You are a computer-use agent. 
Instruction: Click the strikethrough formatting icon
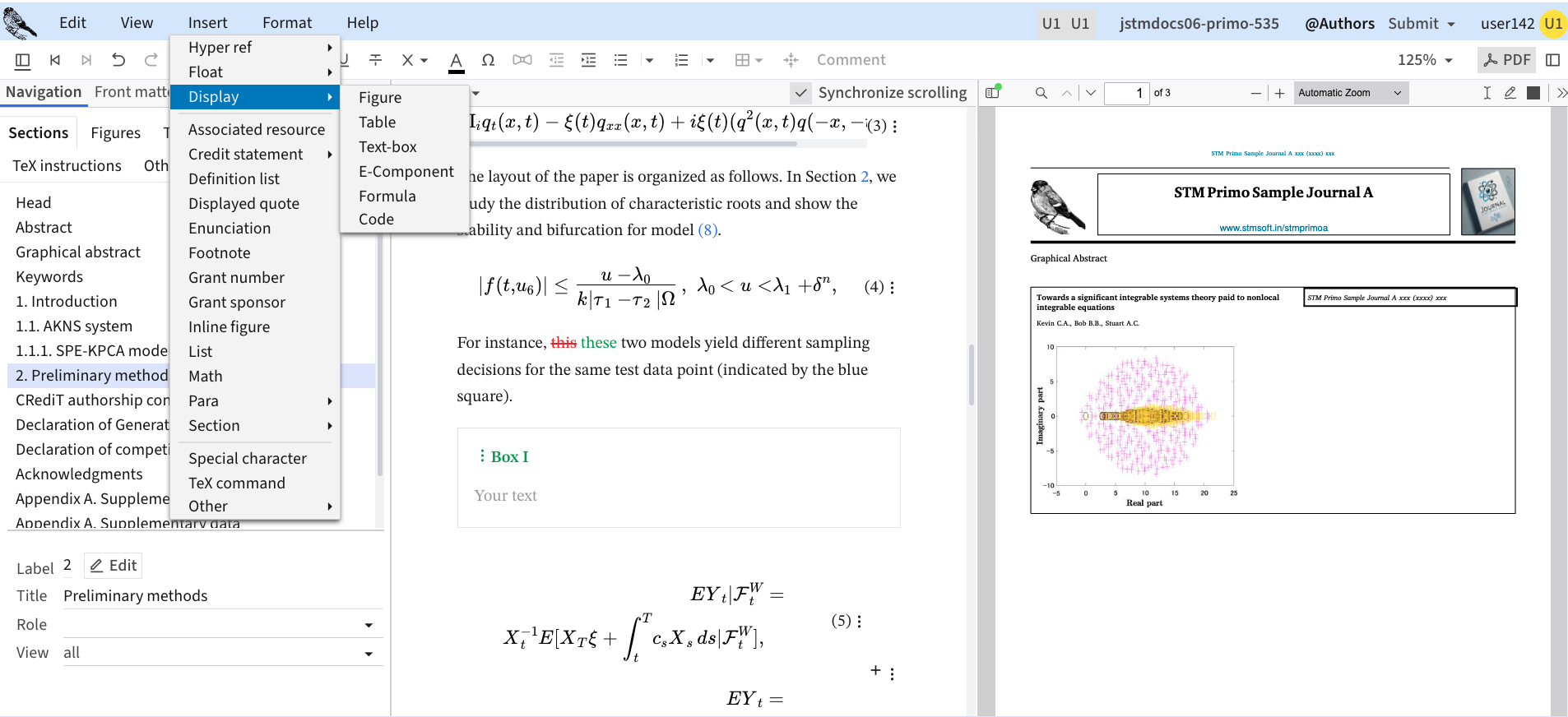point(375,60)
